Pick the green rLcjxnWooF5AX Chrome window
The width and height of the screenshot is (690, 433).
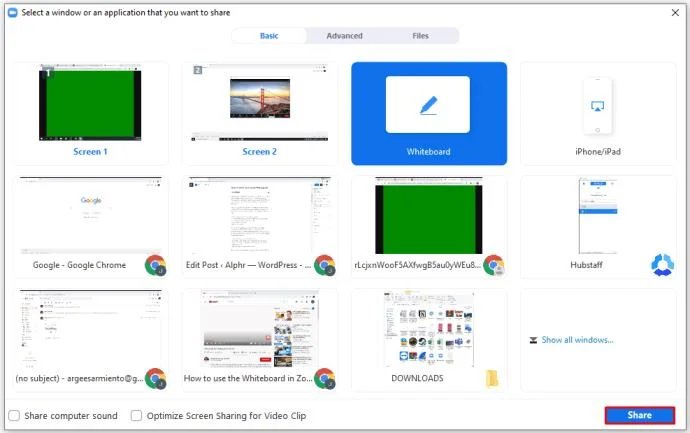click(x=429, y=227)
